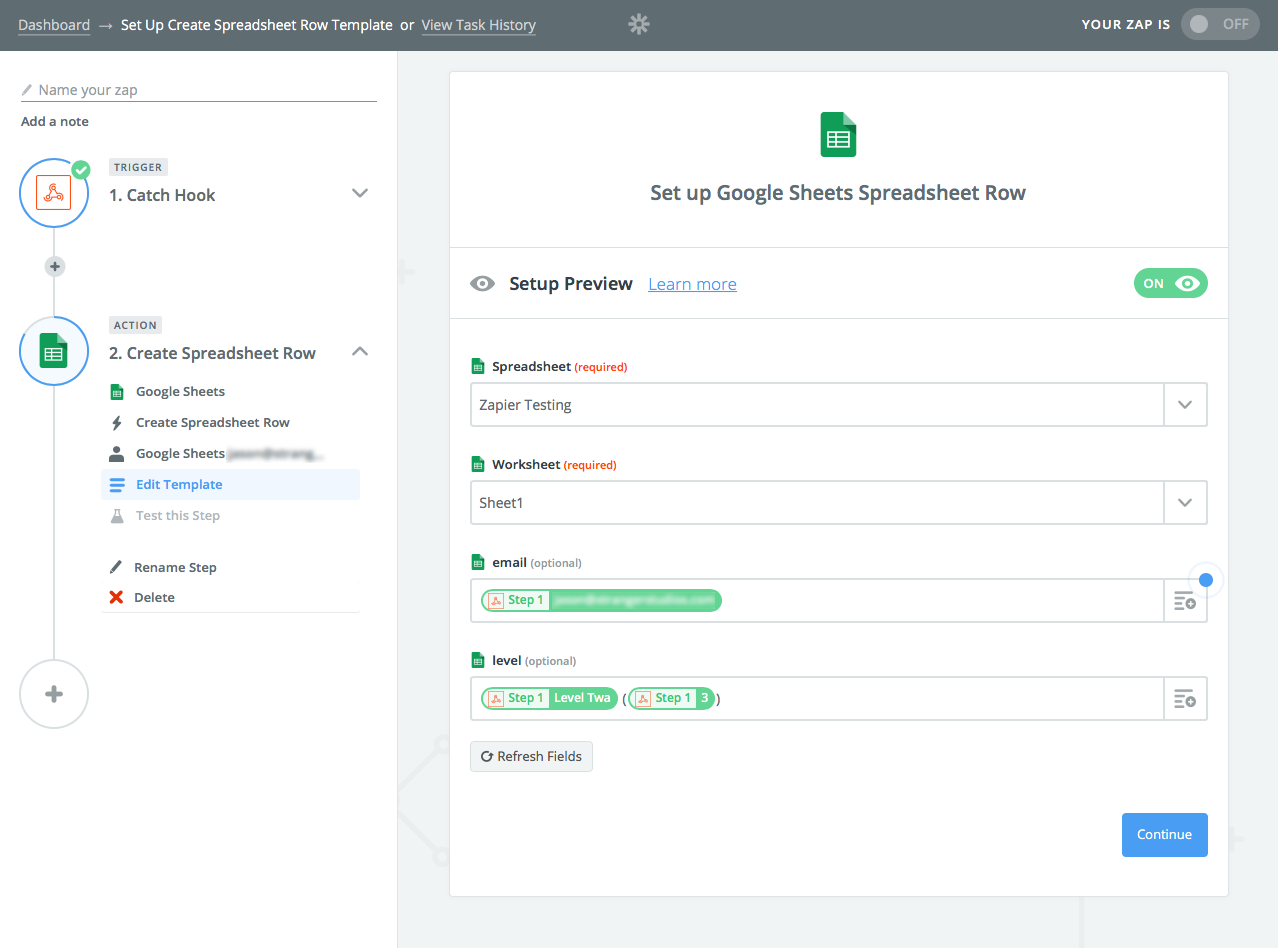Screen dimensions: 1278x948
Task: Open the Spreadsheet dropdown
Action: 1185,405
